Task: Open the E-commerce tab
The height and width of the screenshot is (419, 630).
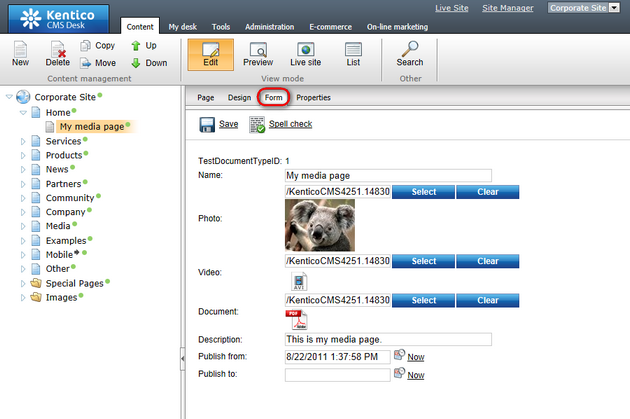Action: click(x=330, y=27)
